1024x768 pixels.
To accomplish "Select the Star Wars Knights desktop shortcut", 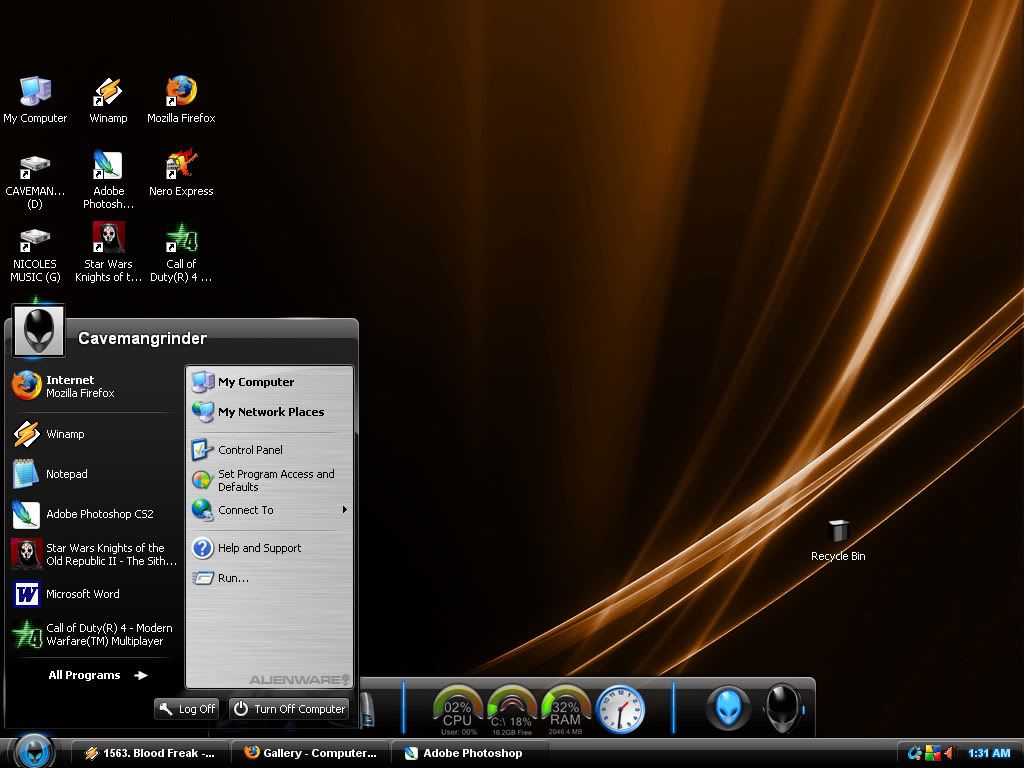I will pos(108,253).
